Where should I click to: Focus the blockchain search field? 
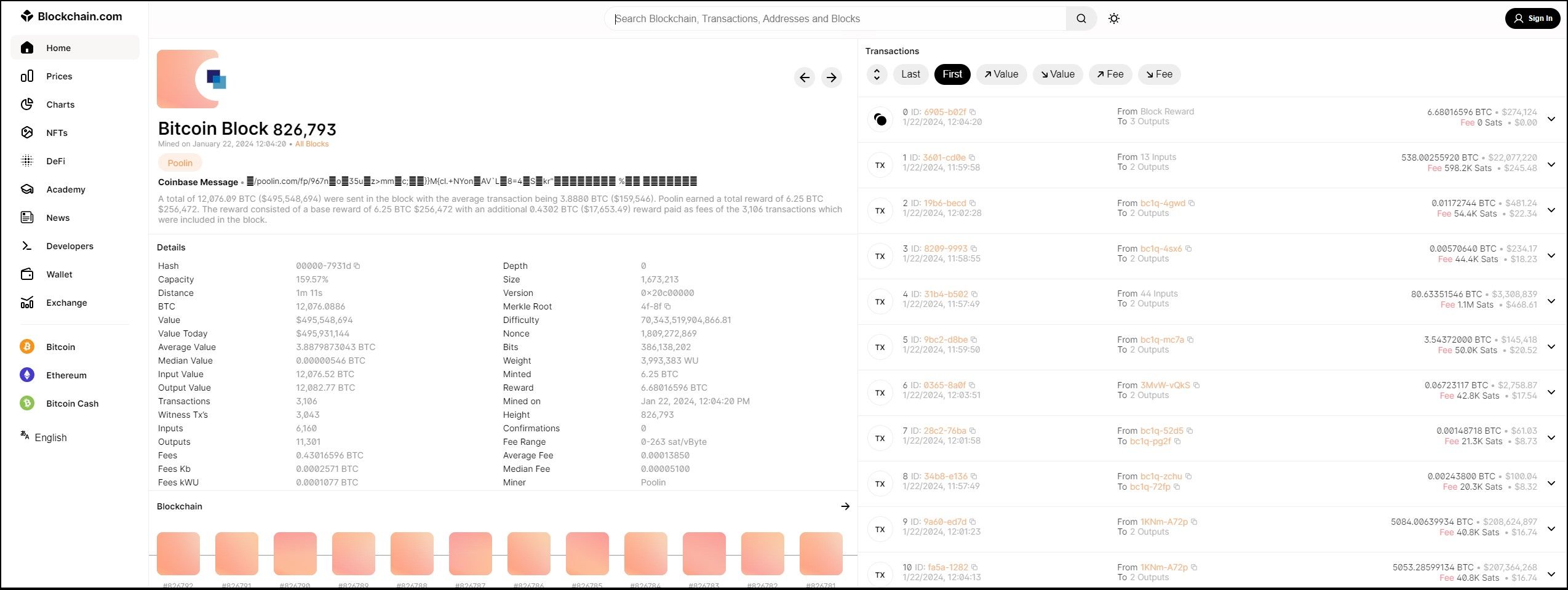pyautogui.click(x=837, y=18)
